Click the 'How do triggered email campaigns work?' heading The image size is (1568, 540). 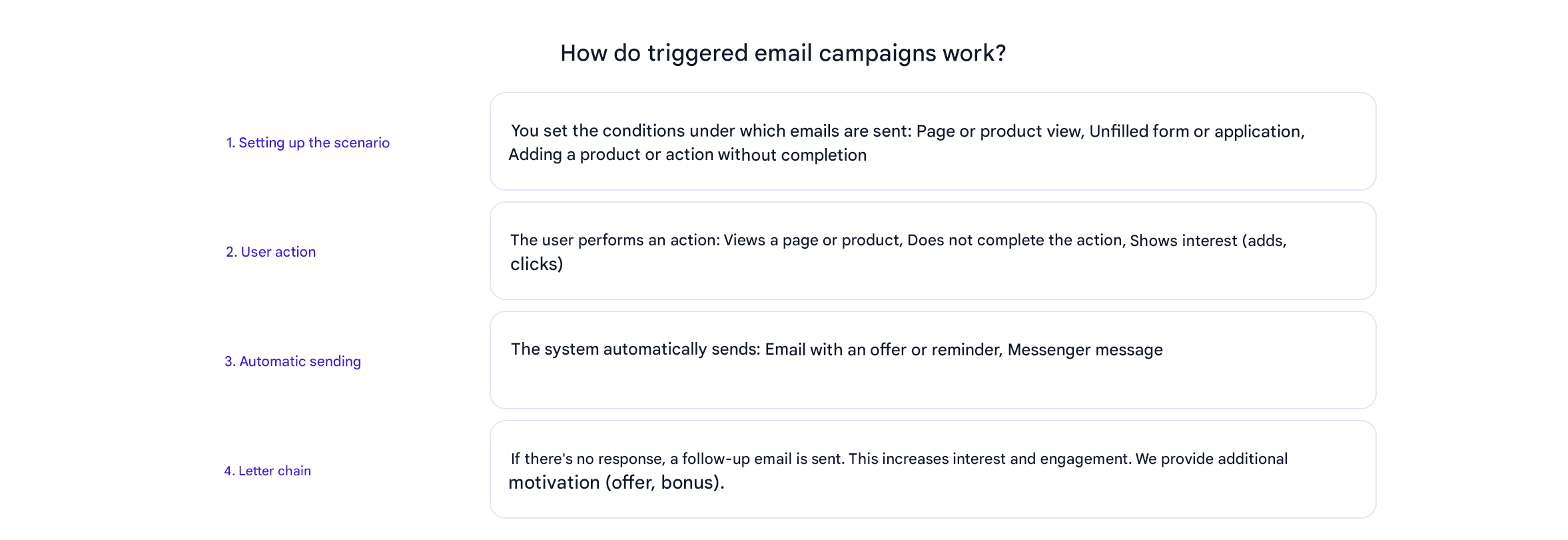(x=783, y=53)
